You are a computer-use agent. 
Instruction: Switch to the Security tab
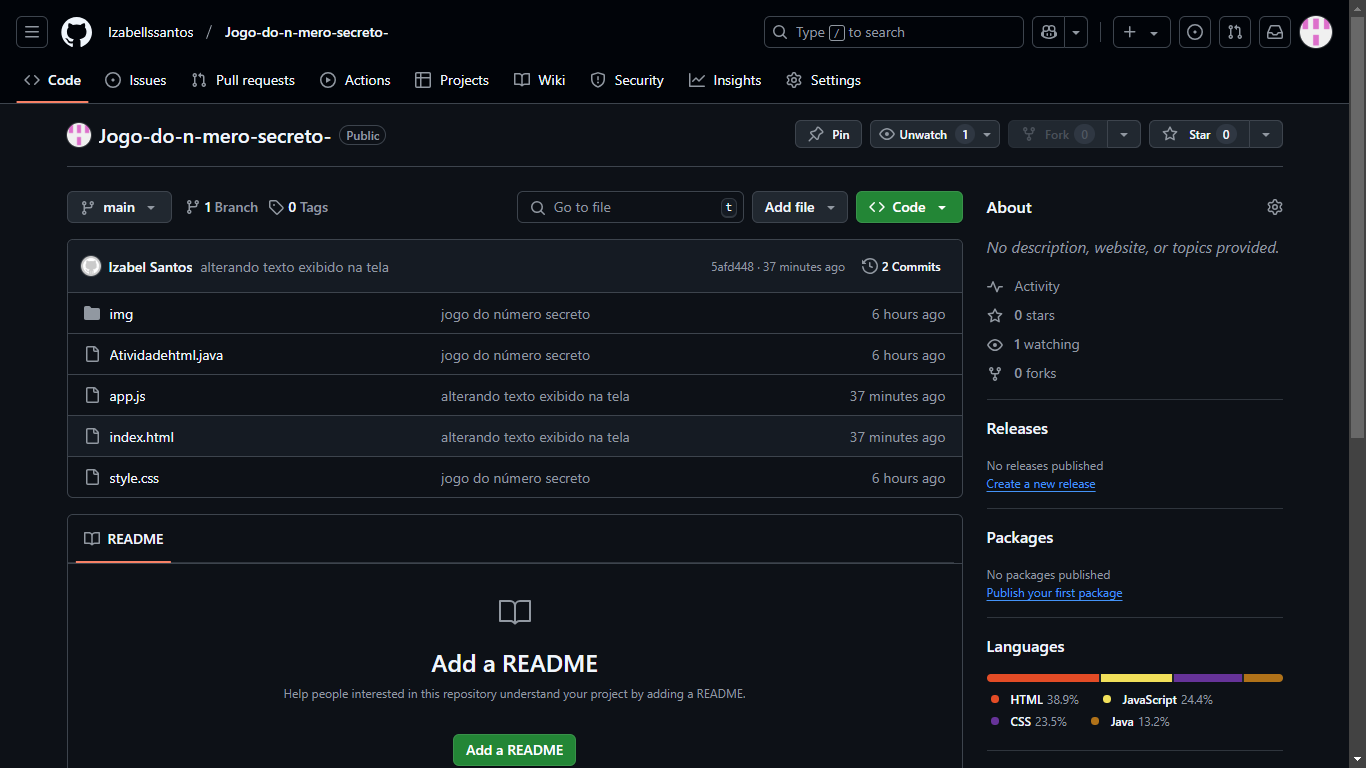click(x=627, y=80)
